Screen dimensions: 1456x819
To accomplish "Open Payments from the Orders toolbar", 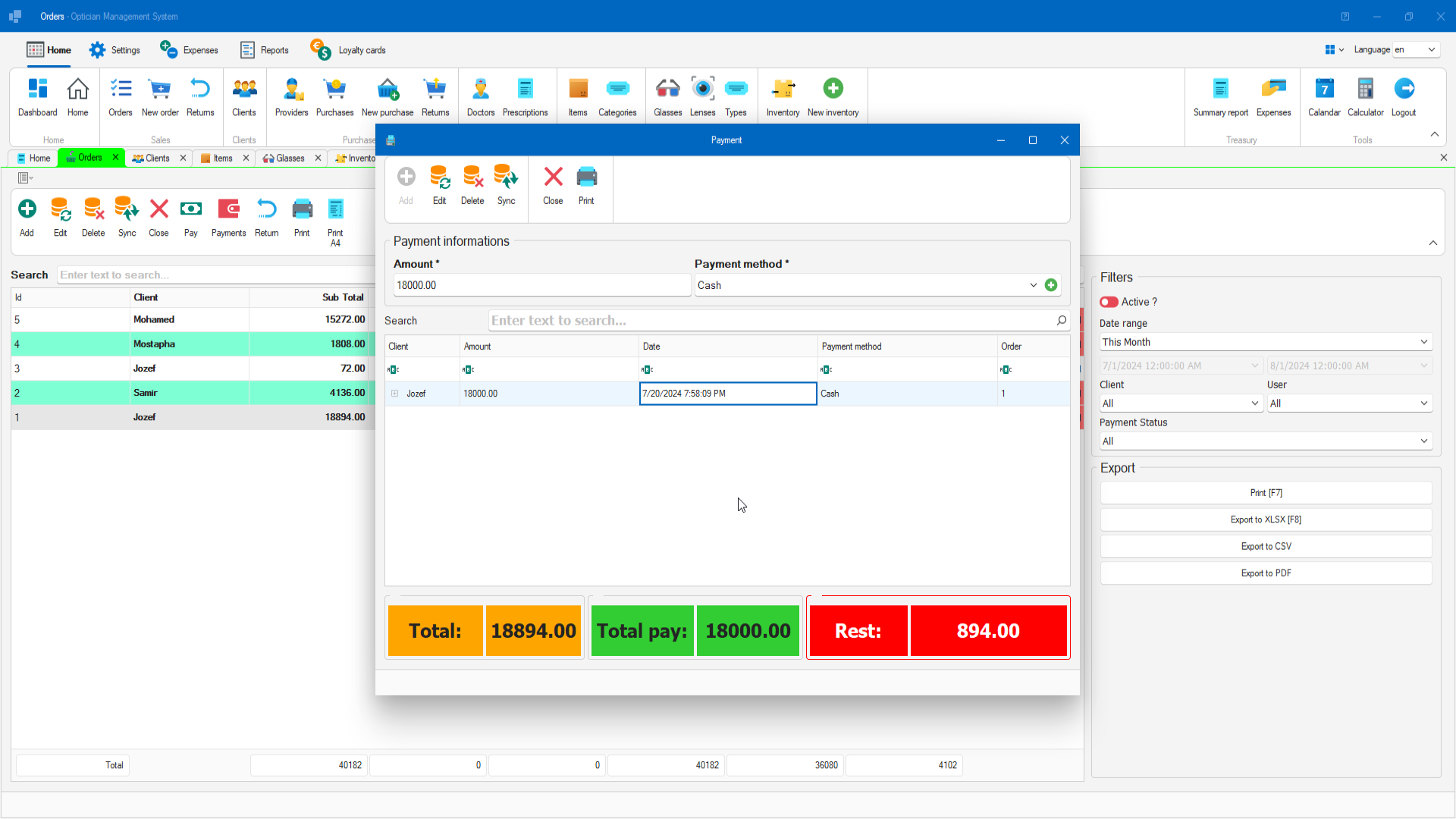I will tap(228, 216).
